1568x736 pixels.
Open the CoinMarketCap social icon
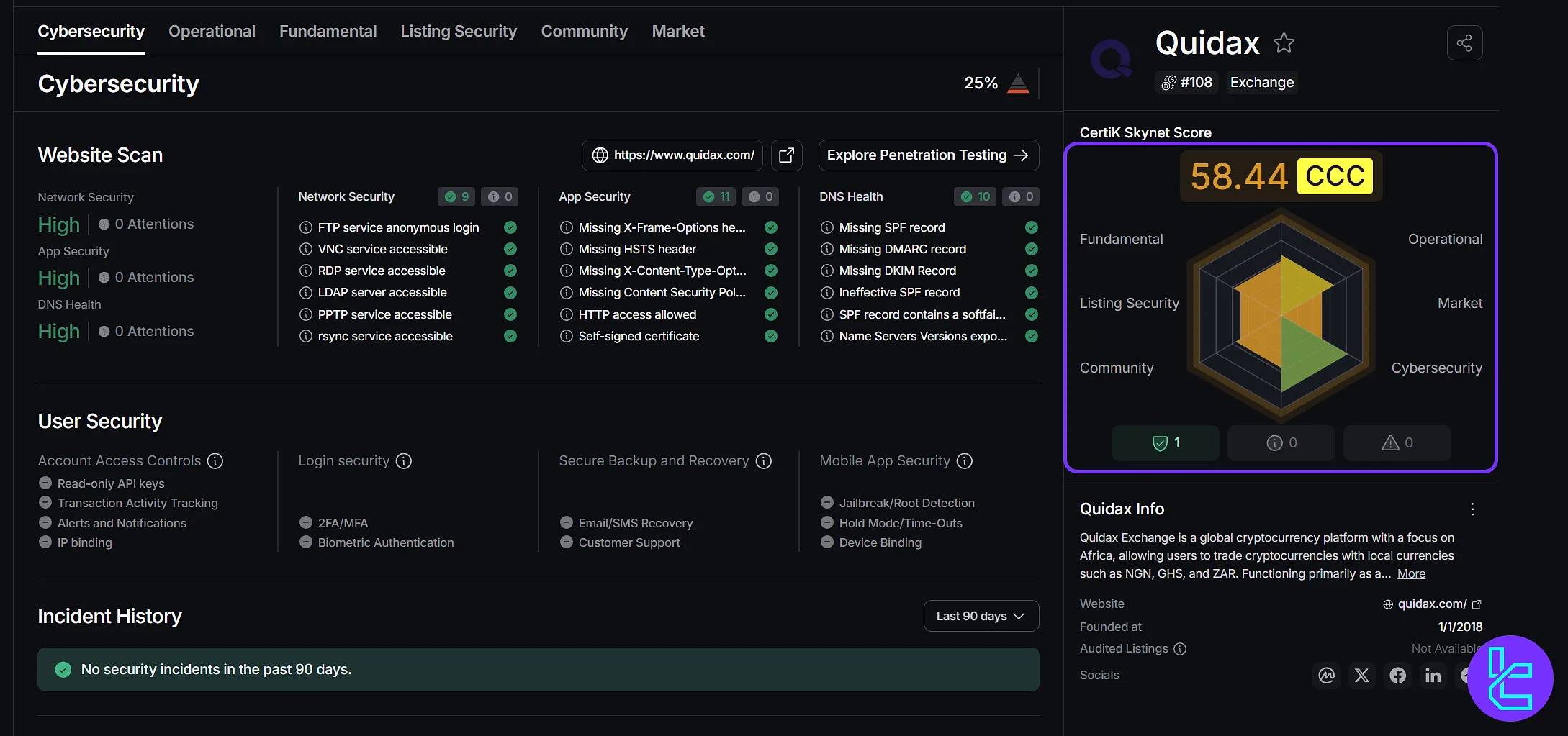coord(1326,676)
